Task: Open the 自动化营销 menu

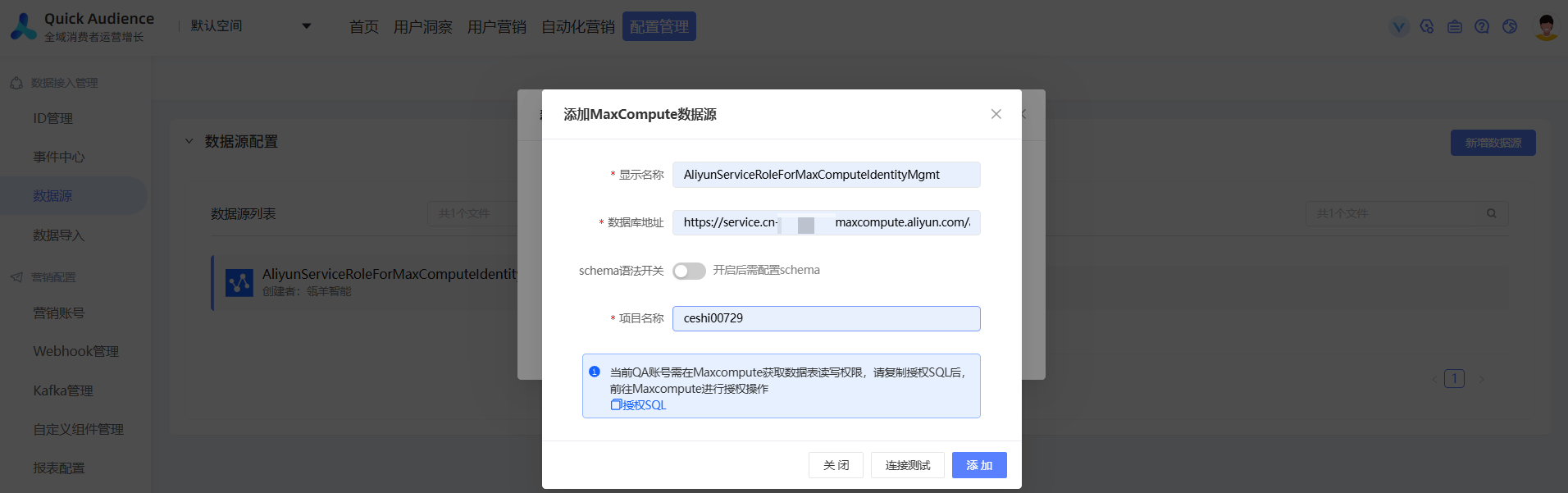Action: click(578, 27)
